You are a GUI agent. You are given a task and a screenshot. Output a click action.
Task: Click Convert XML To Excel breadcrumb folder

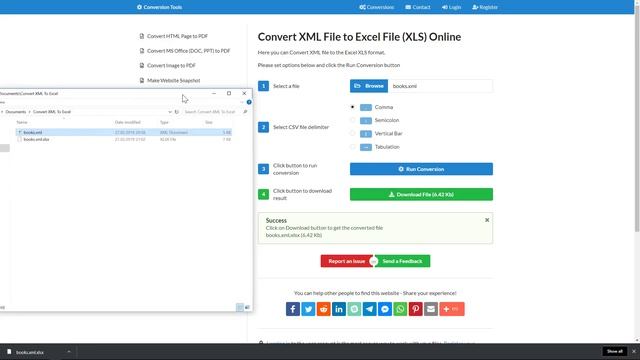(52, 111)
